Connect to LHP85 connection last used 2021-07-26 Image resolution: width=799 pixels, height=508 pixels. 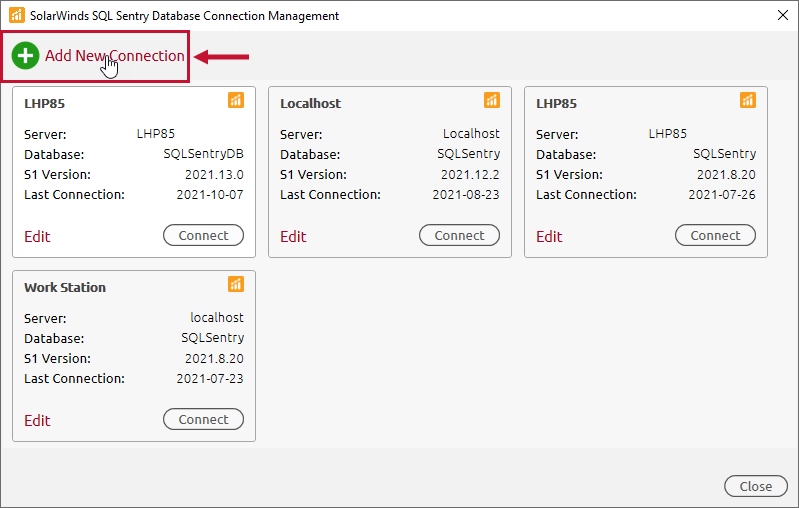[715, 235]
